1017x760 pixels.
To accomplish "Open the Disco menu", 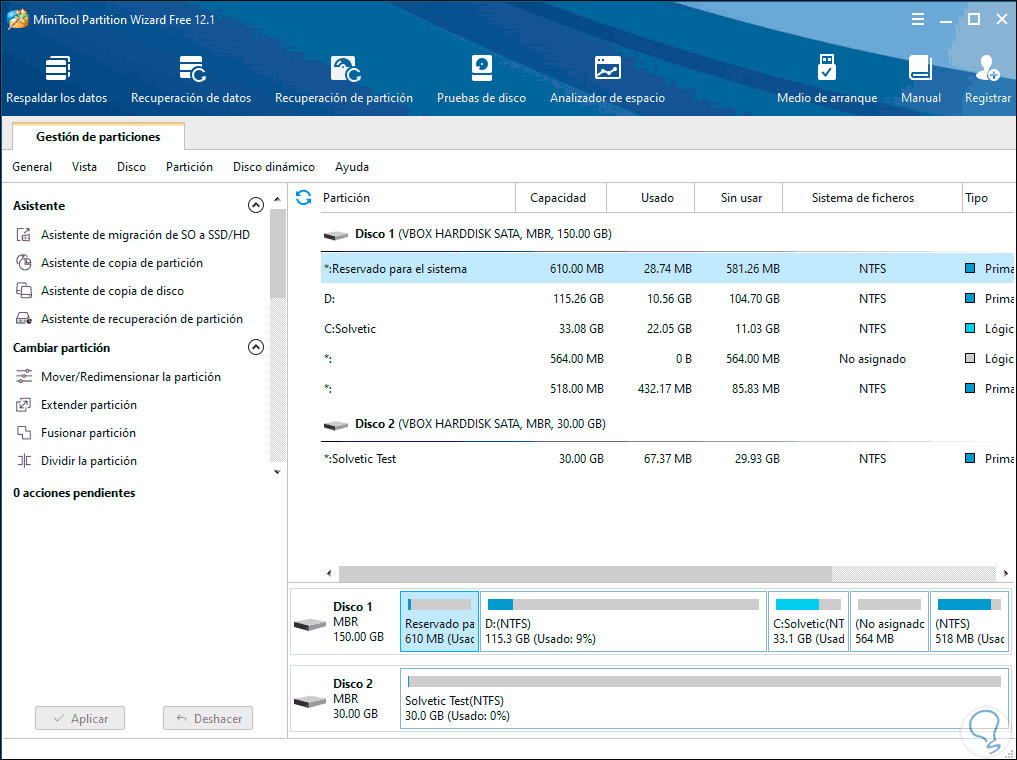I will click(131, 167).
